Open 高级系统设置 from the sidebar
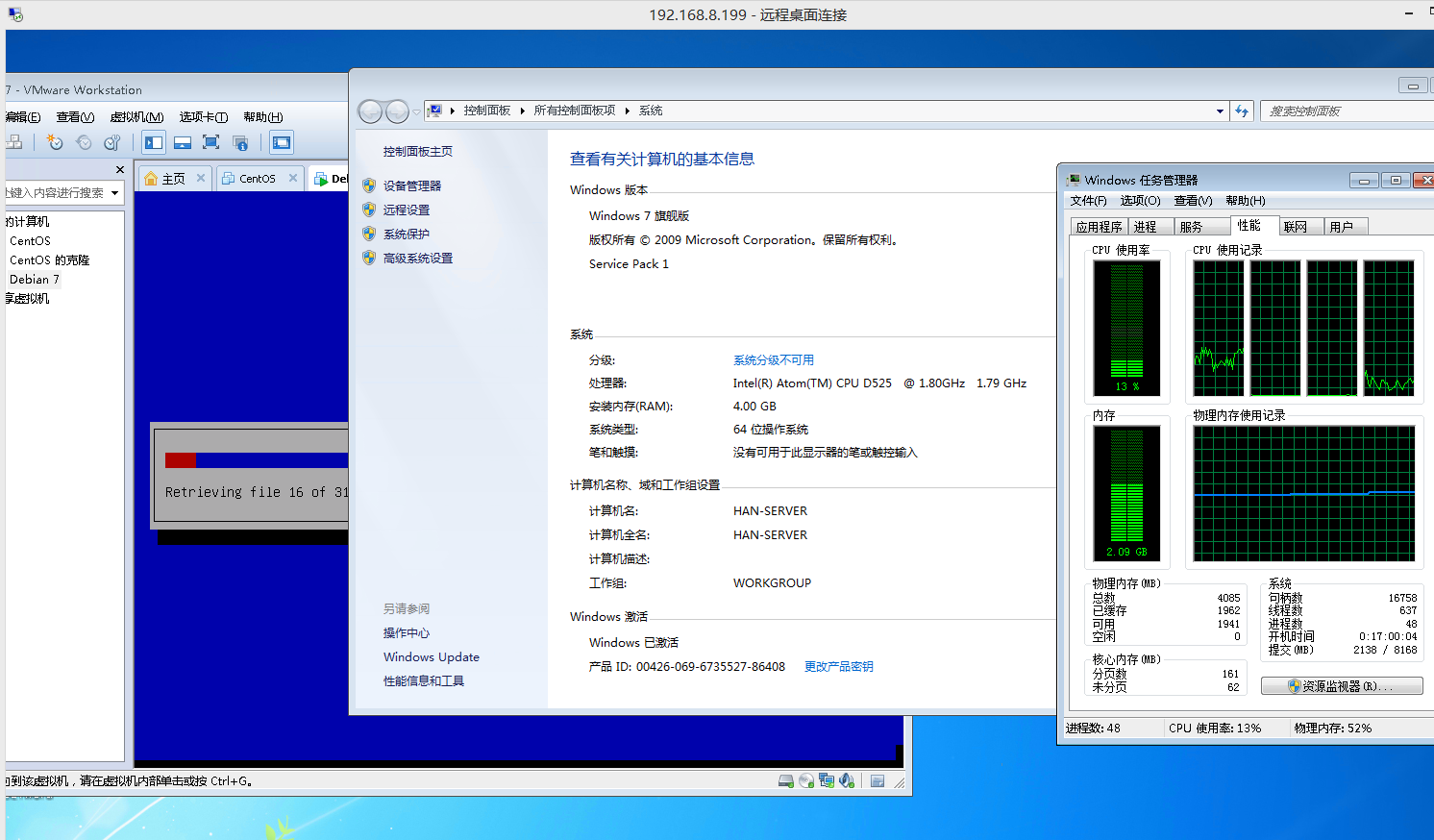 click(x=418, y=258)
